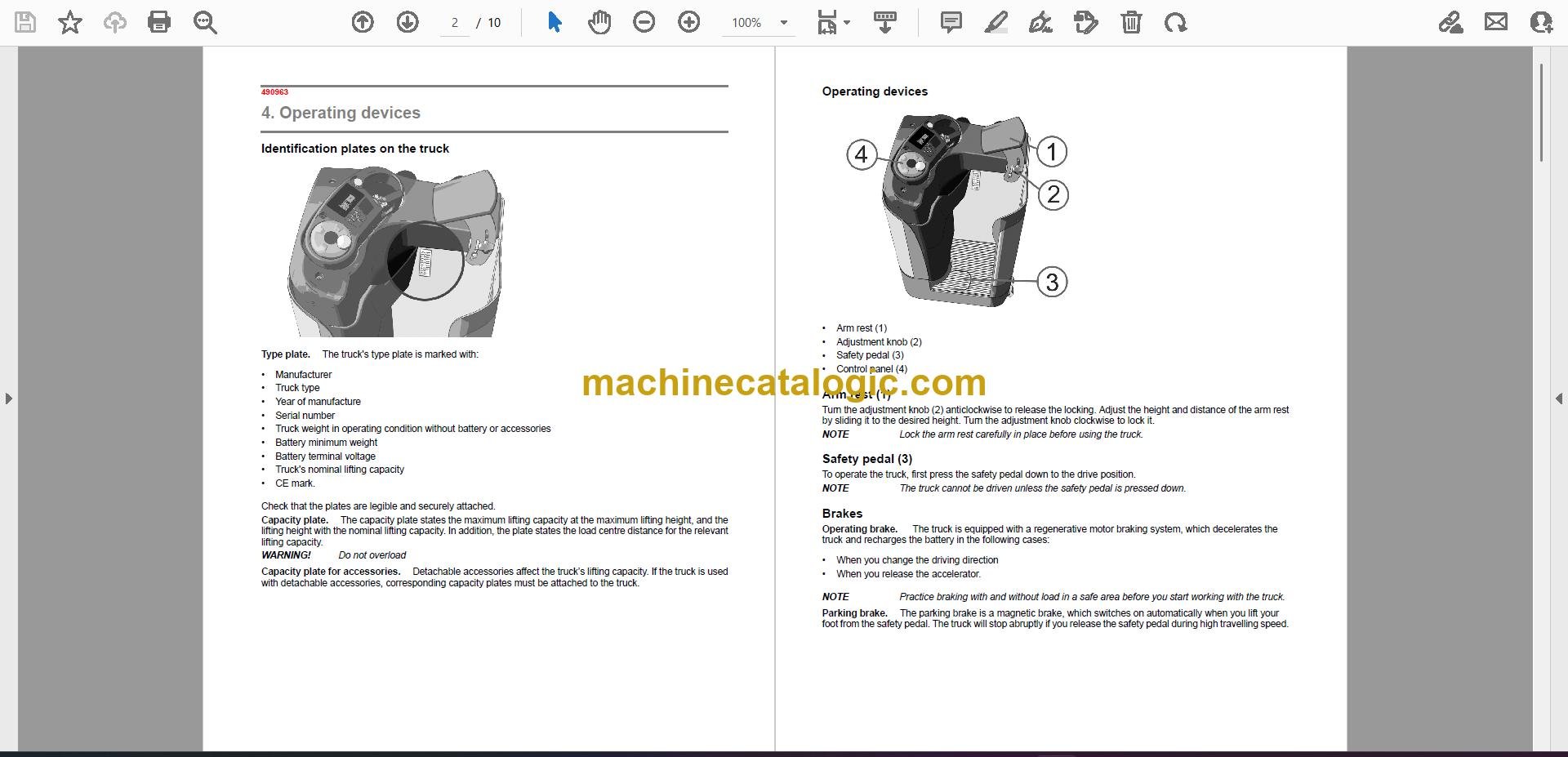Open the share with others icon
The image size is (1568, 757).
click(1541, 22)
